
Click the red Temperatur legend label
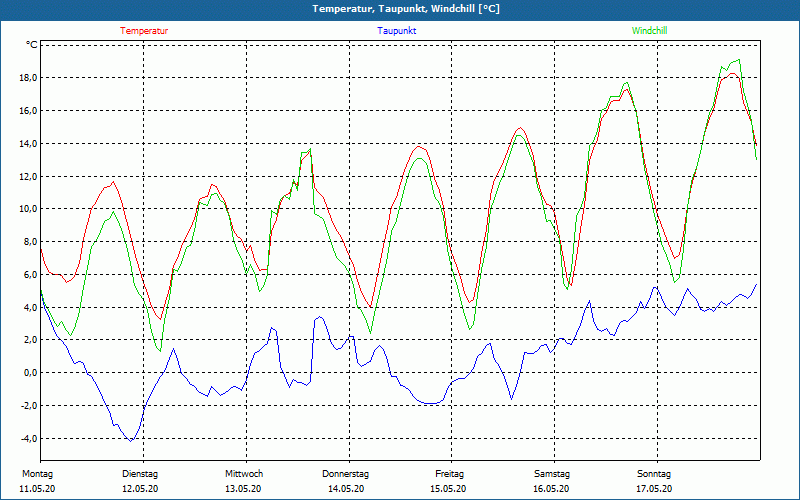144,31
